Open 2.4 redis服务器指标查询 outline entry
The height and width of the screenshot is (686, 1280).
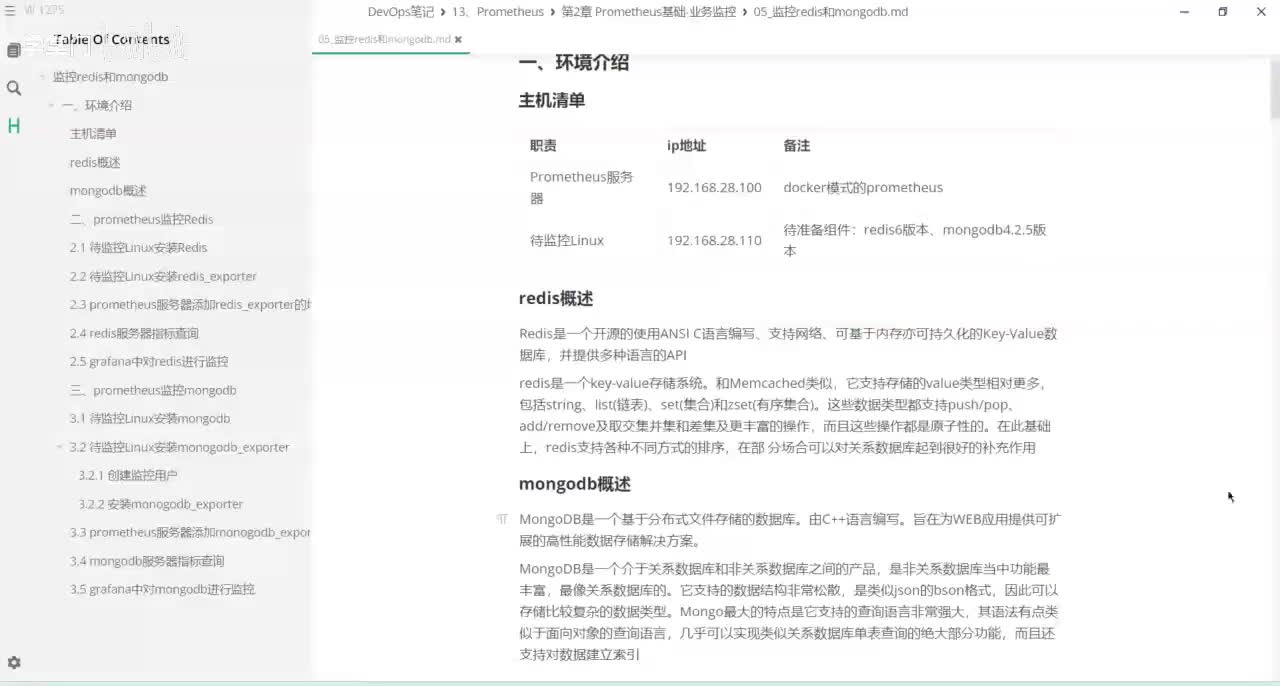[x=134, y=333]
